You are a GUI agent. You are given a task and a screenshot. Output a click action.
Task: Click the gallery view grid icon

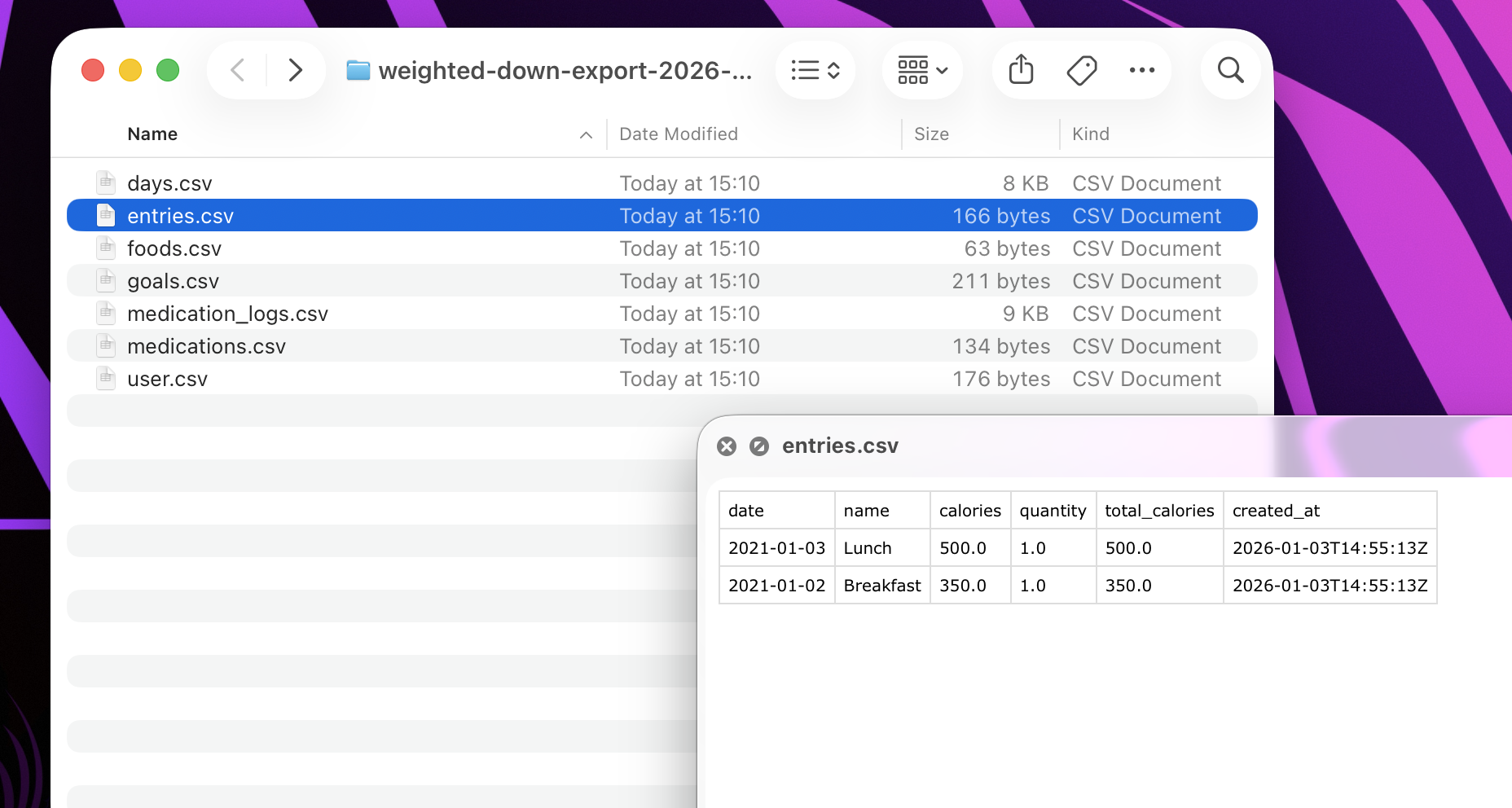[913, 70]
